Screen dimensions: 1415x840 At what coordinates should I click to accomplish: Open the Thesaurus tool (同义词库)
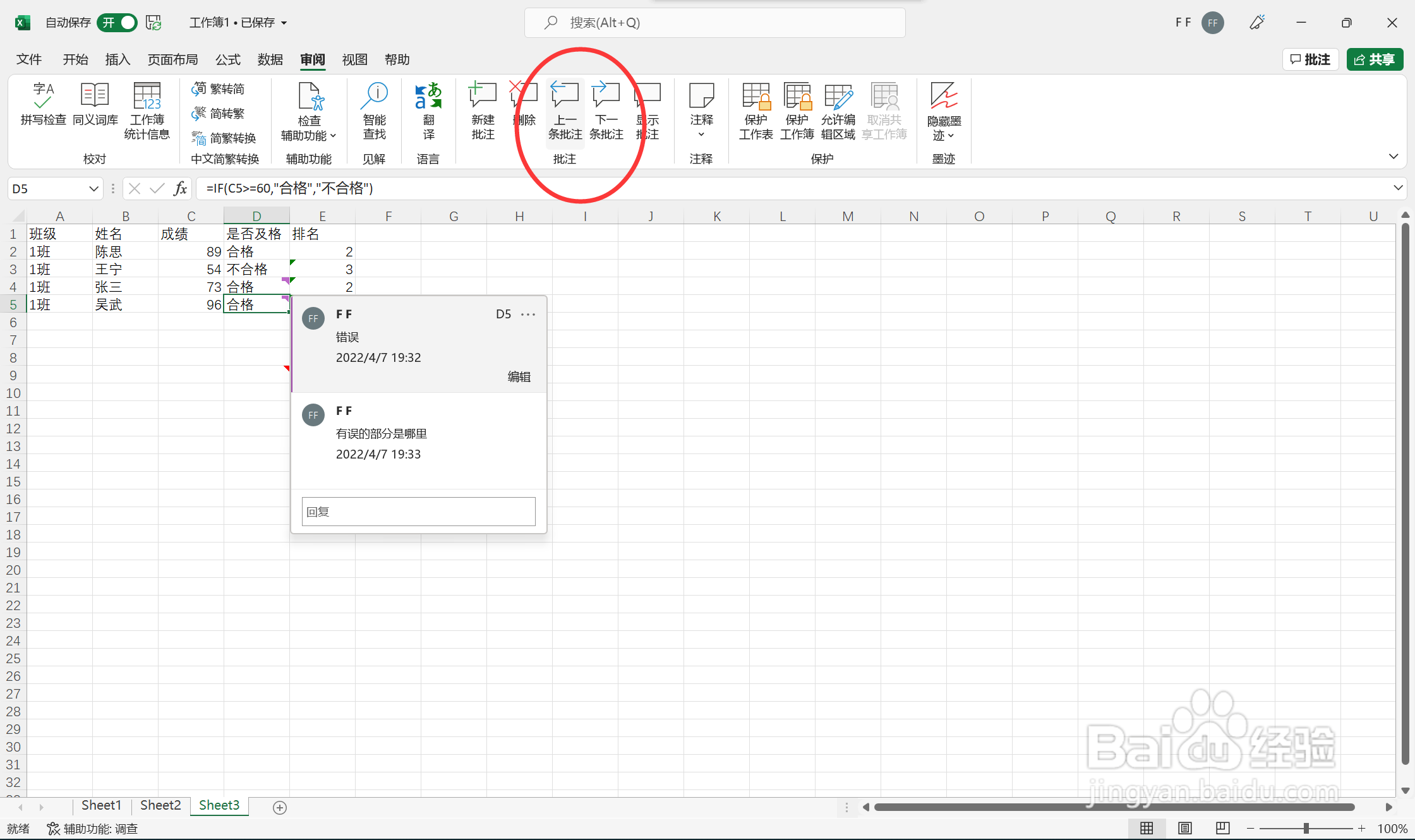(95, 103)
